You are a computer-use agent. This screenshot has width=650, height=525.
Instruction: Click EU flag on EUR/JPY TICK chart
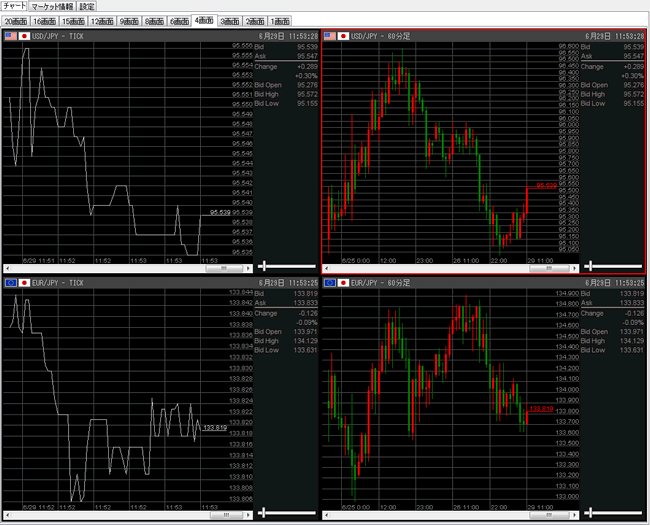tap(10, 283)
